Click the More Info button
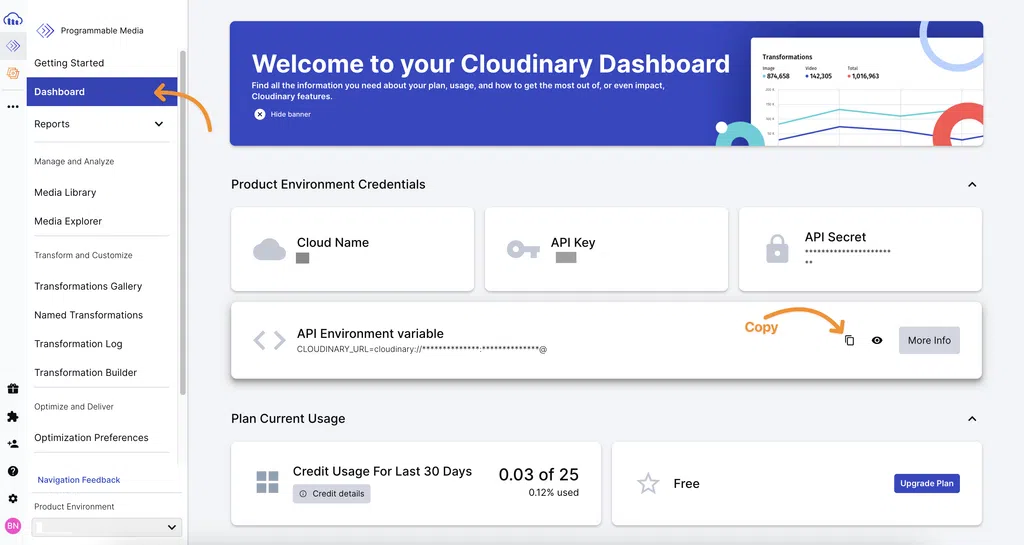 929,341
